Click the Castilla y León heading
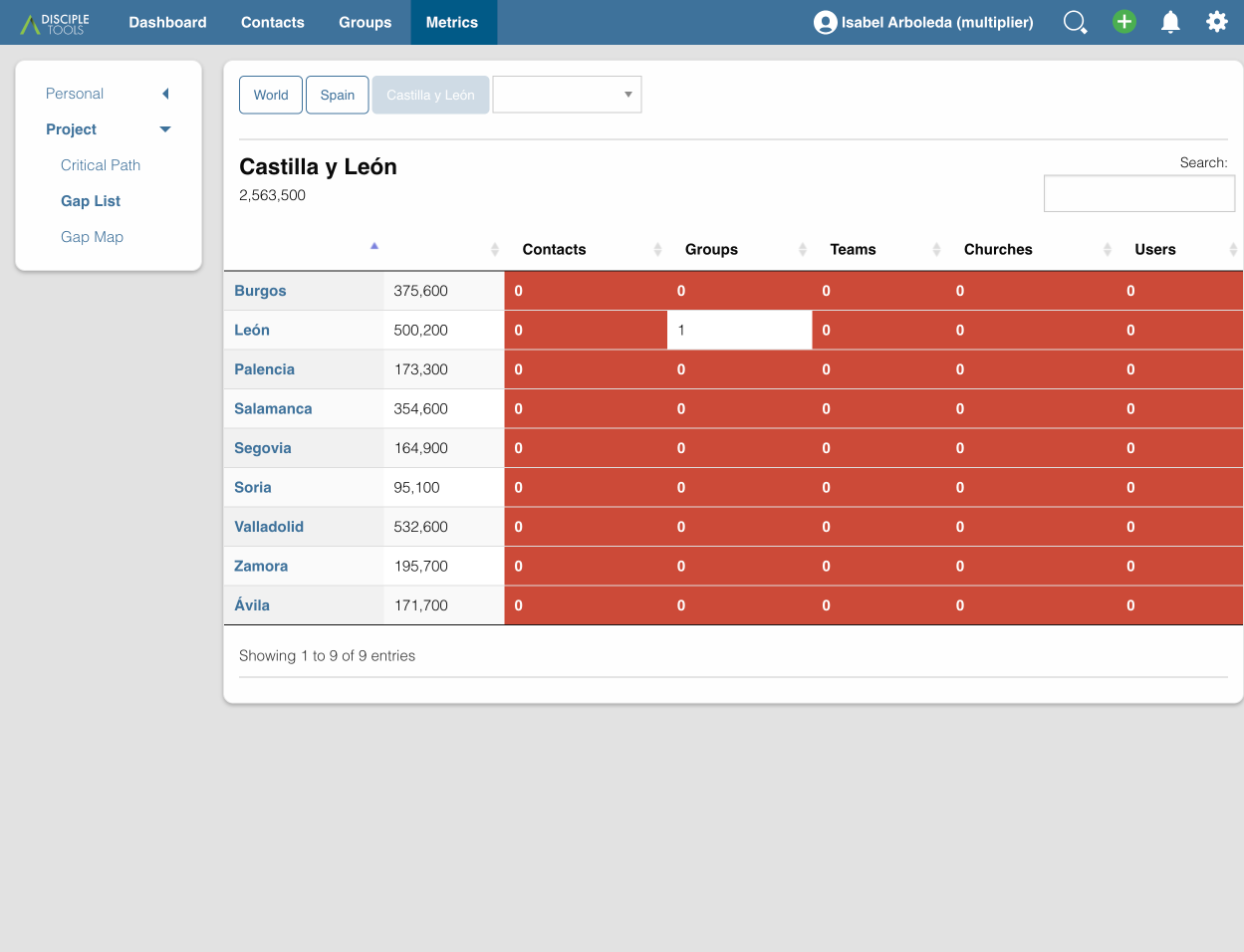 [318, 166]
